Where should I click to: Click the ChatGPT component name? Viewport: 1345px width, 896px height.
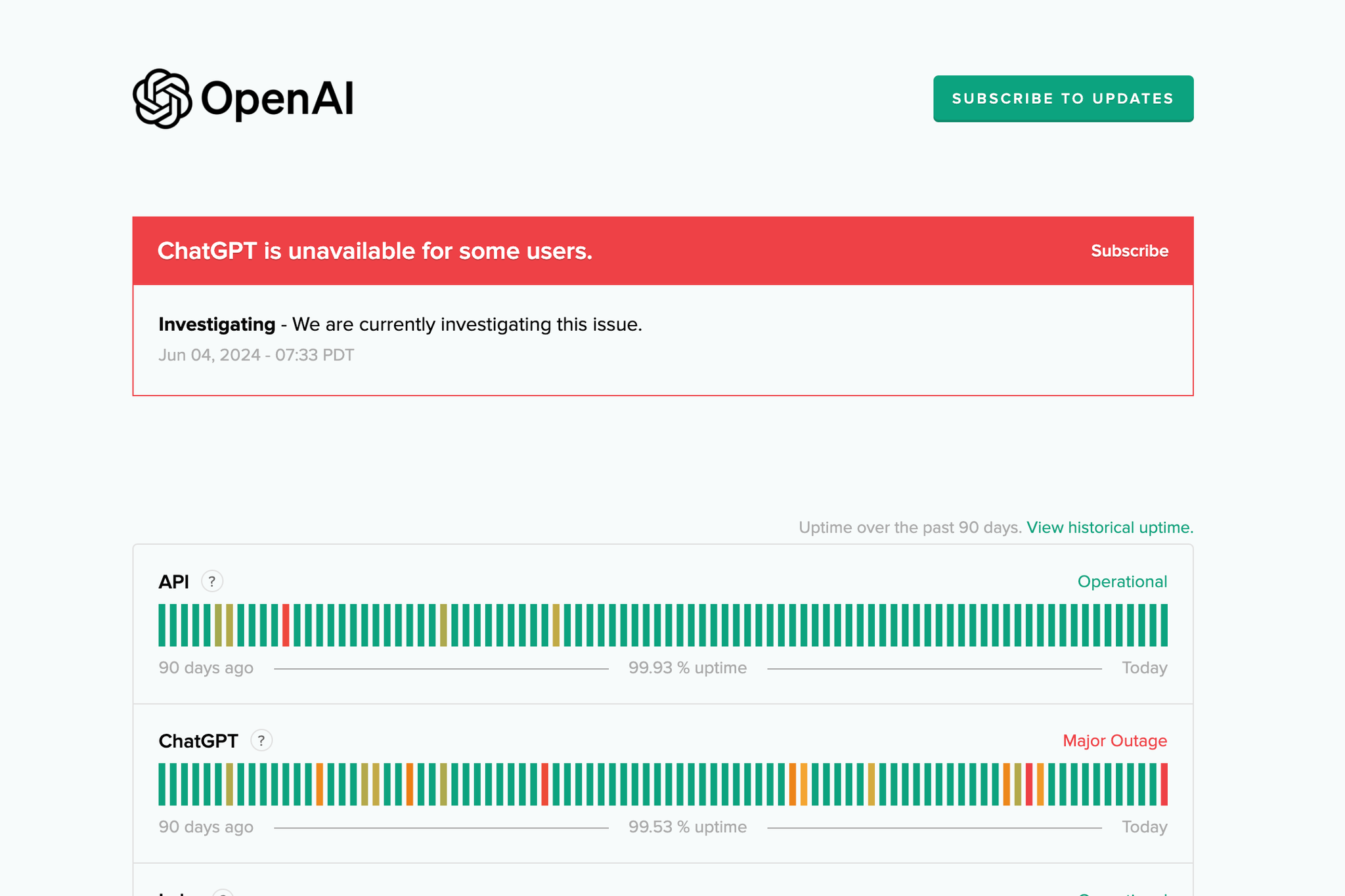pyautogui.click(x=198, y=741)
